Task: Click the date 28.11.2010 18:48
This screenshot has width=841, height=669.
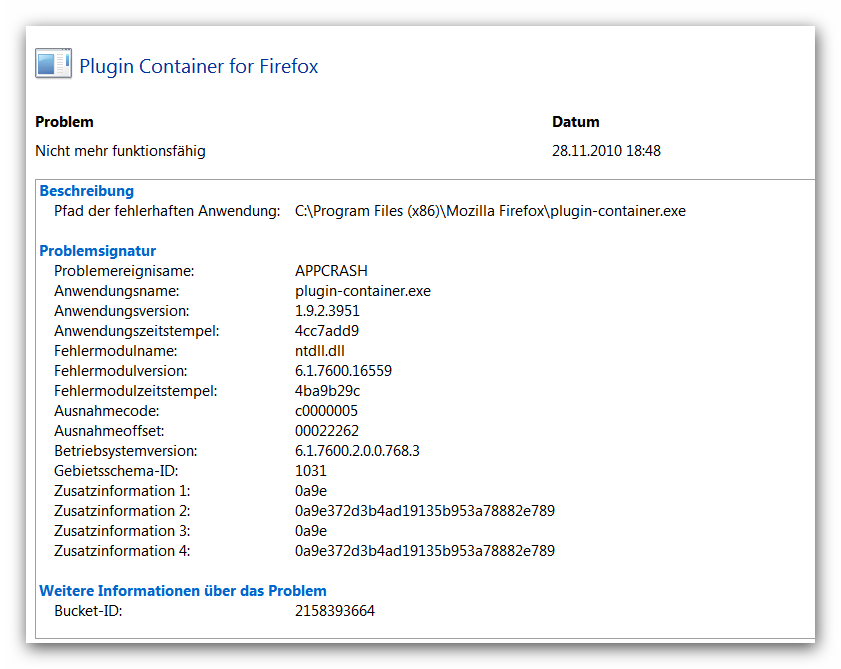Action: coord(606,151)
